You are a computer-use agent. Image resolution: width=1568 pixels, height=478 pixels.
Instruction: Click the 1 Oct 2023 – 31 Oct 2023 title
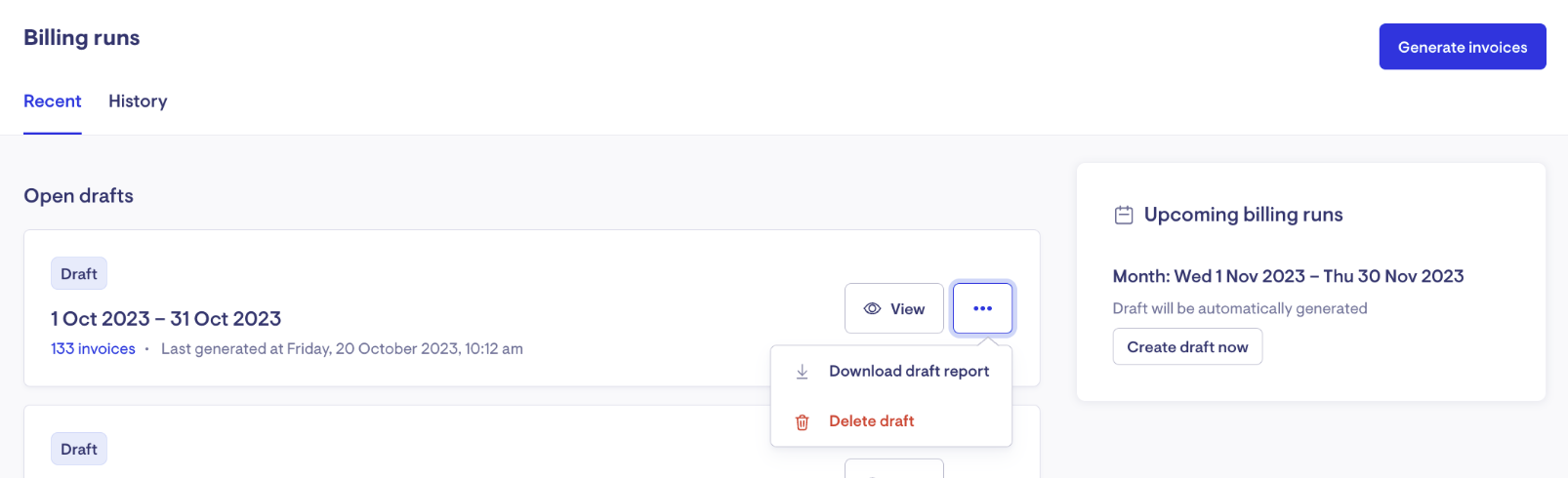pyautogui.click(x=166, y=319)
